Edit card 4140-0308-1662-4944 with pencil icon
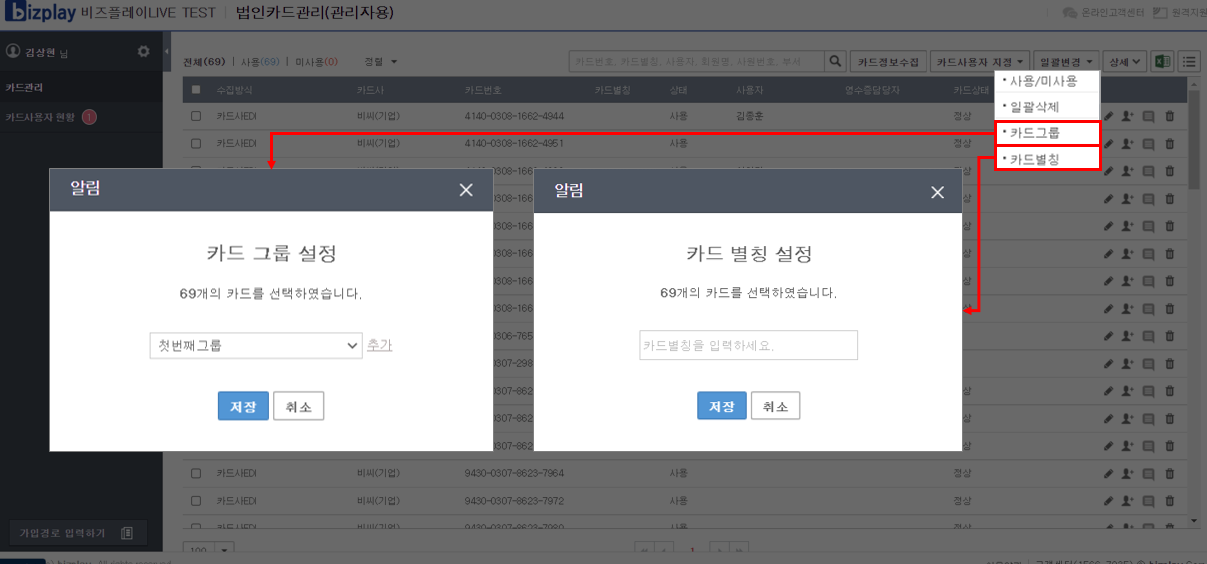Image resolution: width=1207 pixels, height=564 pixels. click(x=1108, y=116)
